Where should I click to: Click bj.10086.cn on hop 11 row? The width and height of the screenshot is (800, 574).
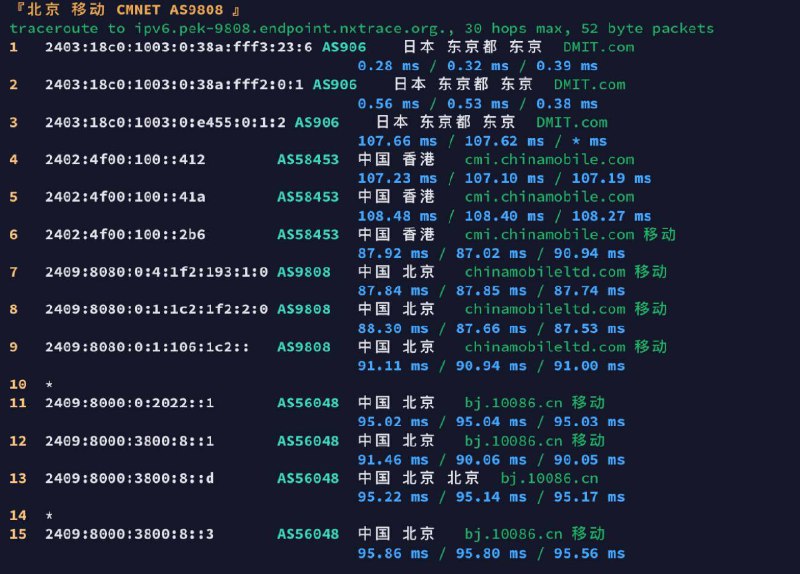[x=513, y=403]
